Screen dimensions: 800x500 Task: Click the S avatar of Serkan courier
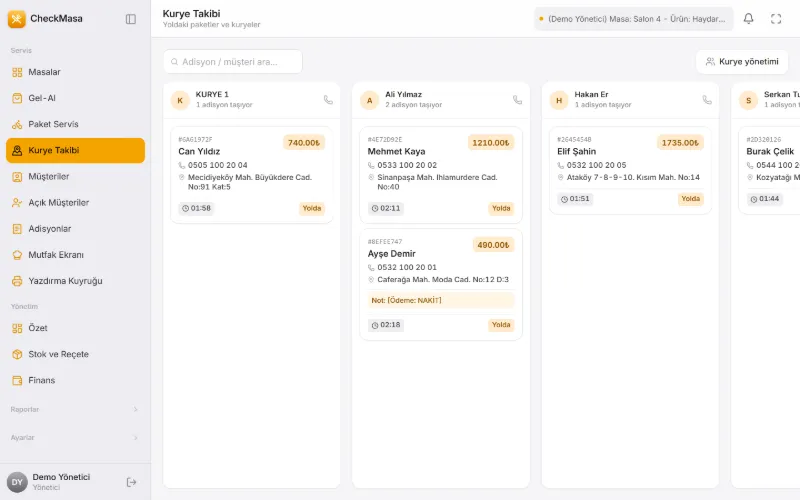coord(748,100)
